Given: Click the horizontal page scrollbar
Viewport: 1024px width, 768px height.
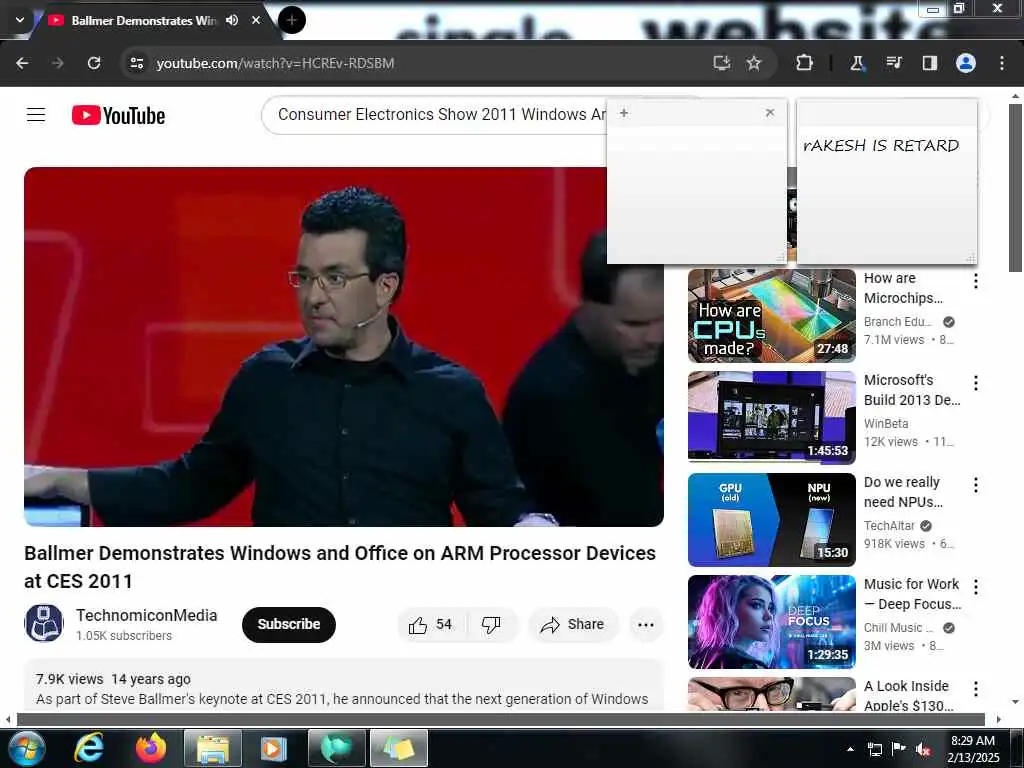Looking at the screenshot, I should [501, 719].
